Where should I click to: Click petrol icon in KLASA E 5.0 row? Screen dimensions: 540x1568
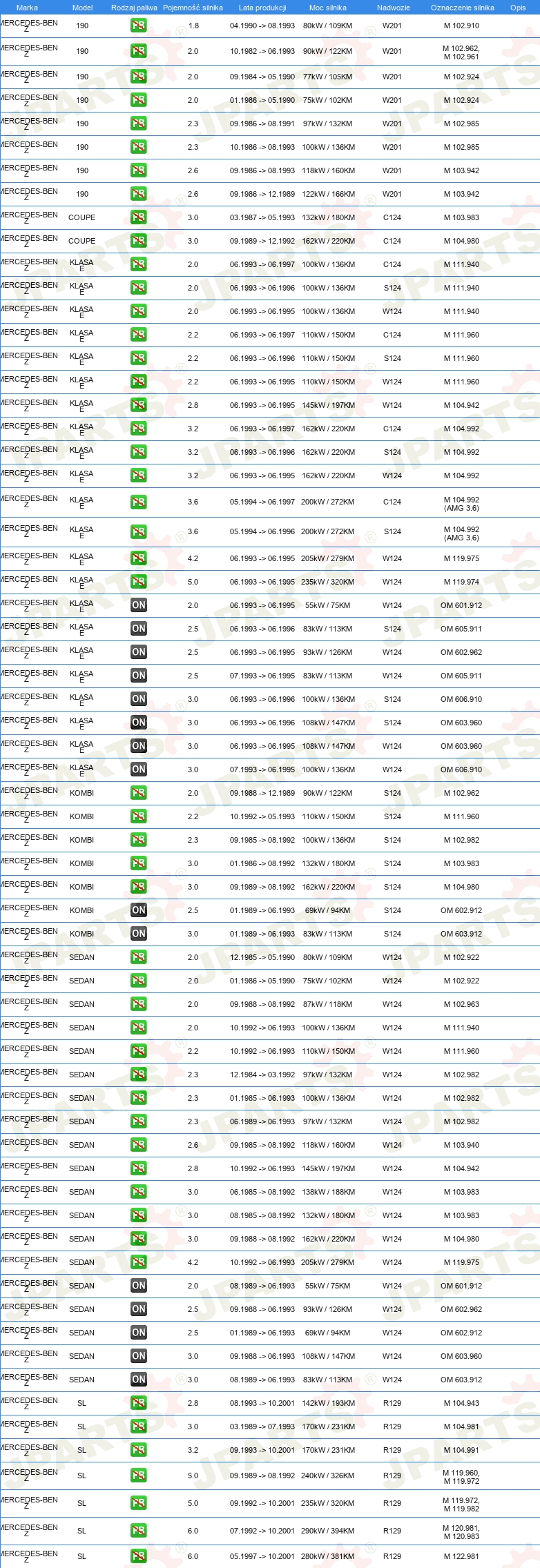pos(138,582)
